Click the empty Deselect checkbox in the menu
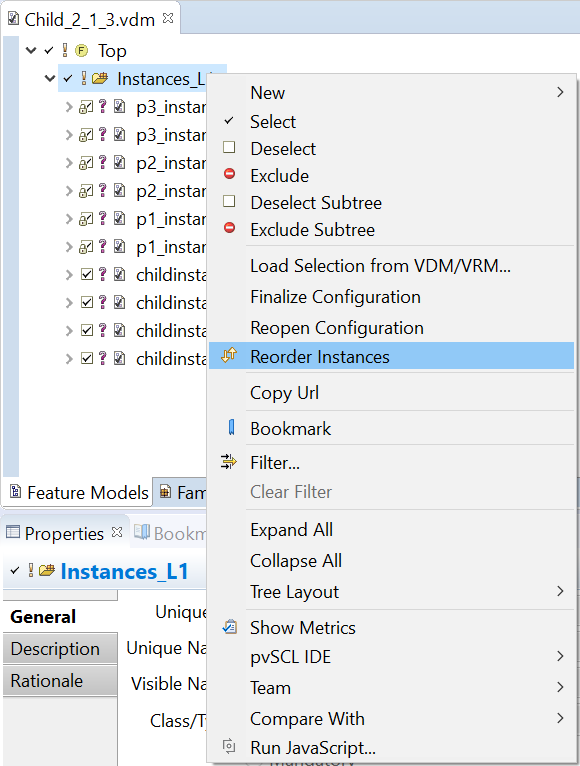580x766 pixels. (x=229, y=147)
